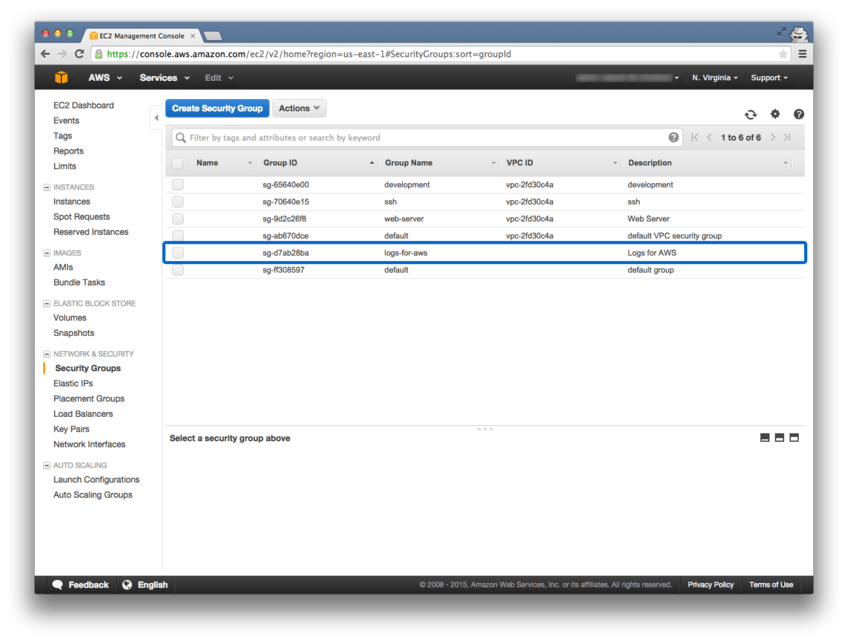
Task: Collapse the IMAGES sidebar section
Action: pos(47,253)
